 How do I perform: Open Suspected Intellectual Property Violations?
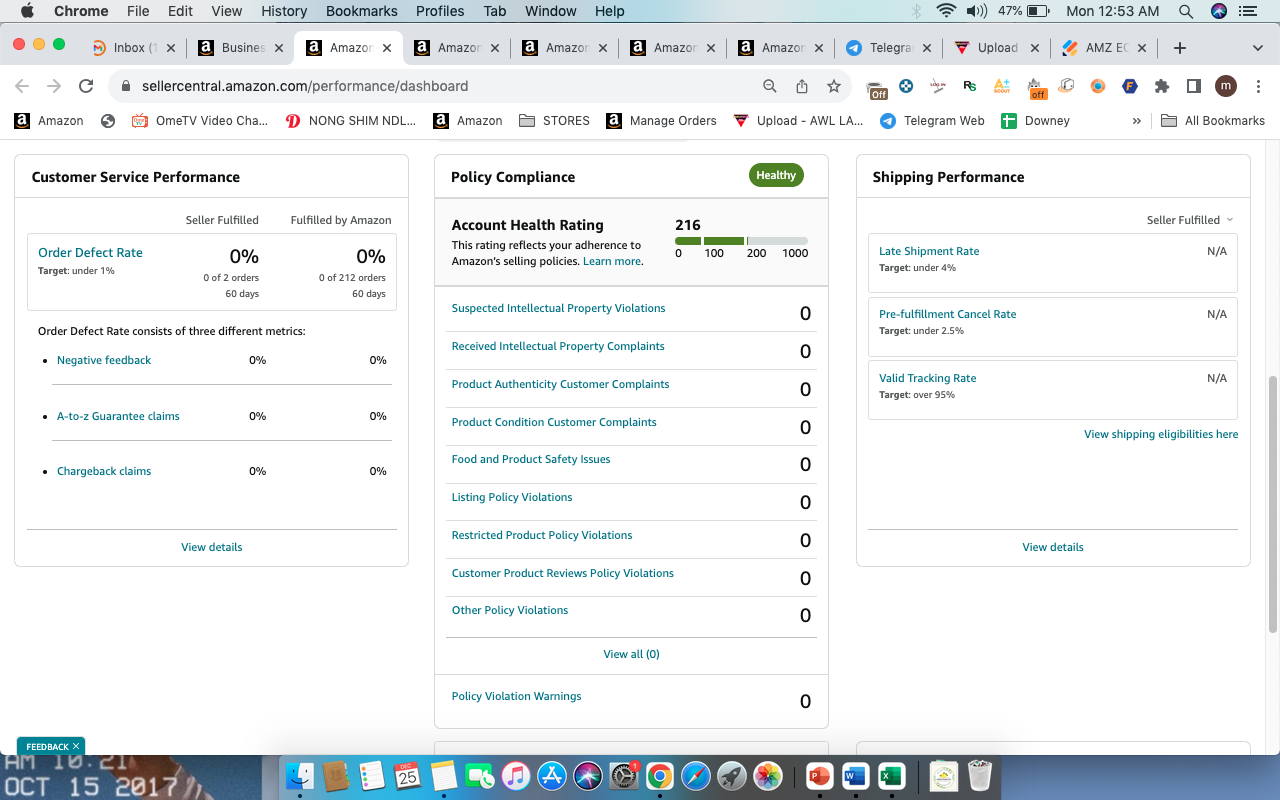pyautogui.click(x=558, y=308)
